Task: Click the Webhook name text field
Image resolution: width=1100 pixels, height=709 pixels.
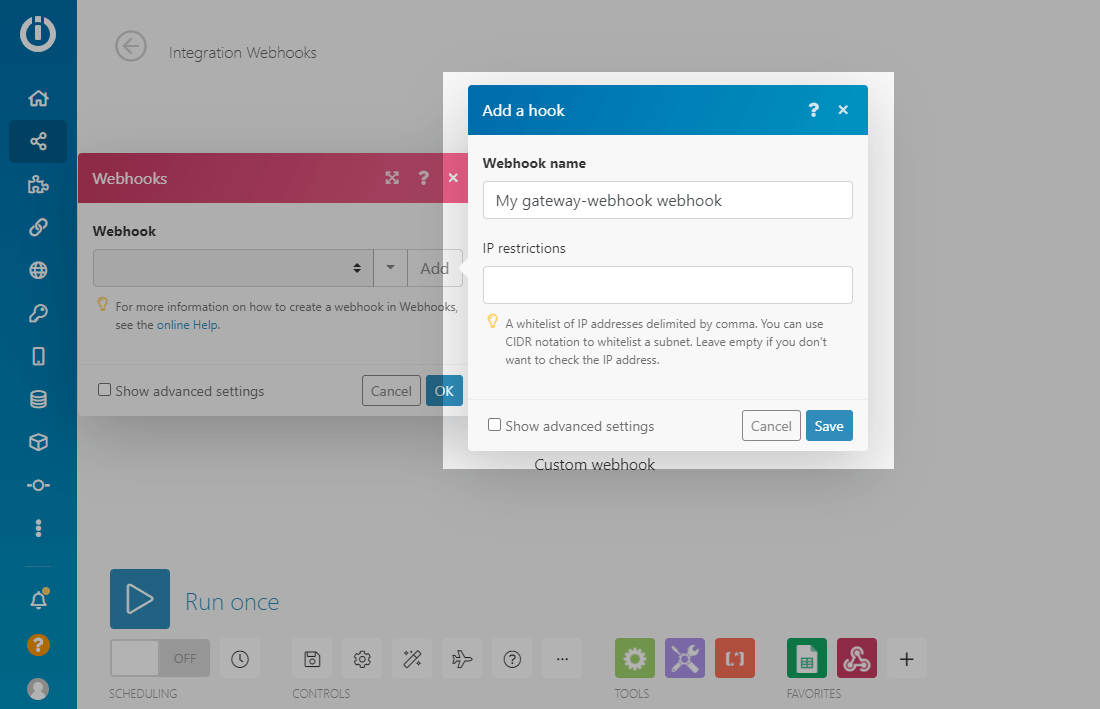Action: 667,200
